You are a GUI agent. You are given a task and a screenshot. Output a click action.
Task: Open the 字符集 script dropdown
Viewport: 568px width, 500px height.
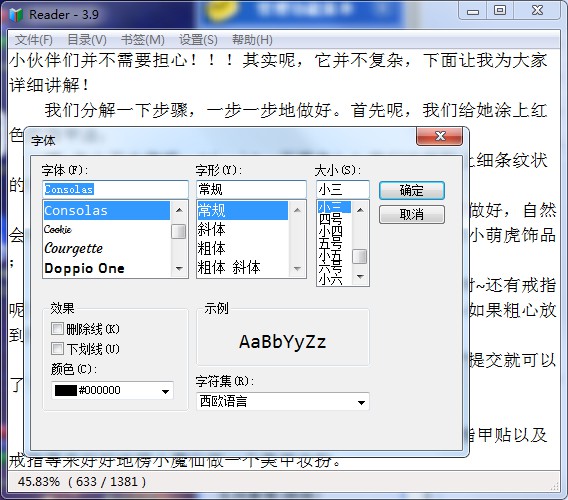pos(361,402)
